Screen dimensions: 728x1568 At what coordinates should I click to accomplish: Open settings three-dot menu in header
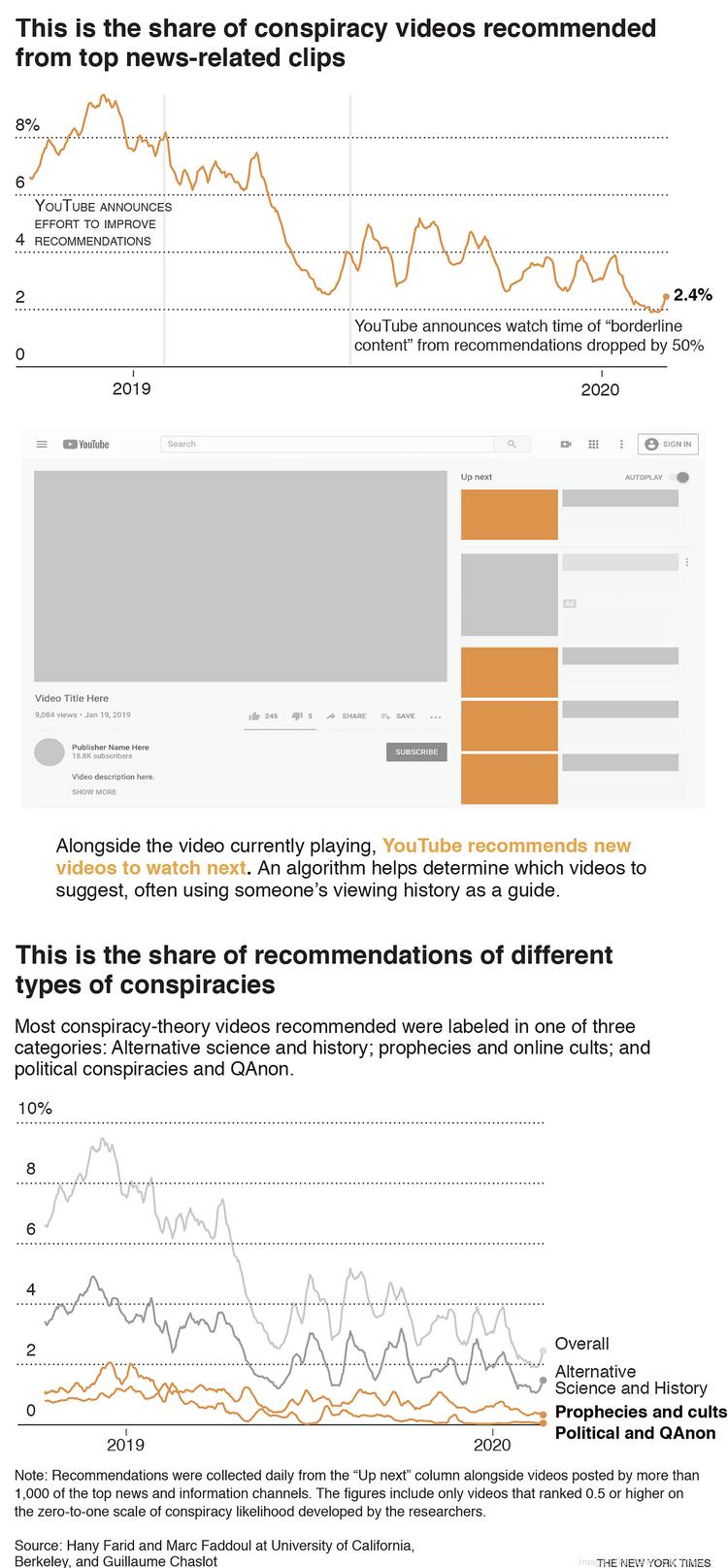click(x=621, y=445)
